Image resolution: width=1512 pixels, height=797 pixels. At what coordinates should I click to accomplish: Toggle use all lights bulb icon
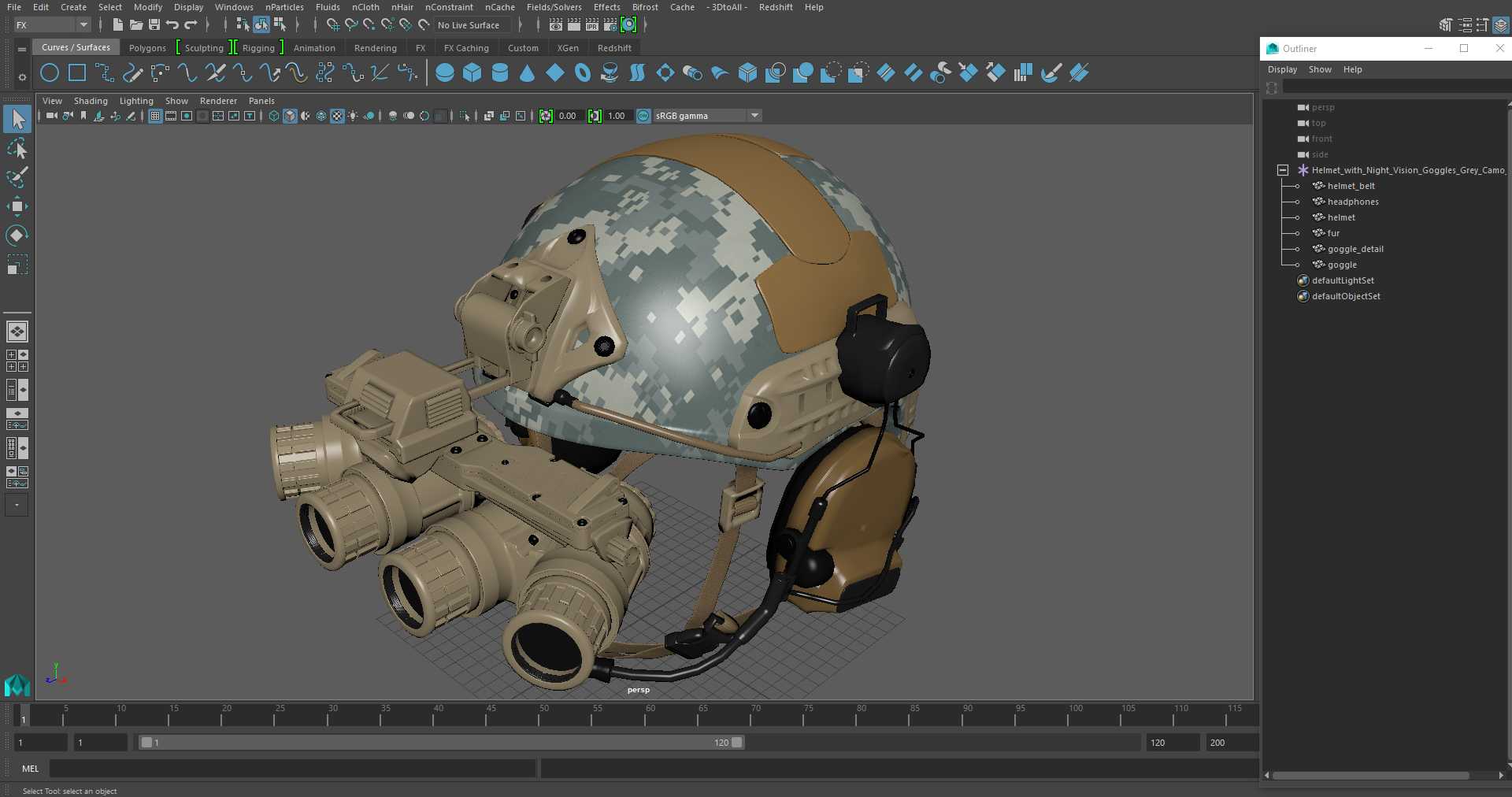[x=353, y=116]
